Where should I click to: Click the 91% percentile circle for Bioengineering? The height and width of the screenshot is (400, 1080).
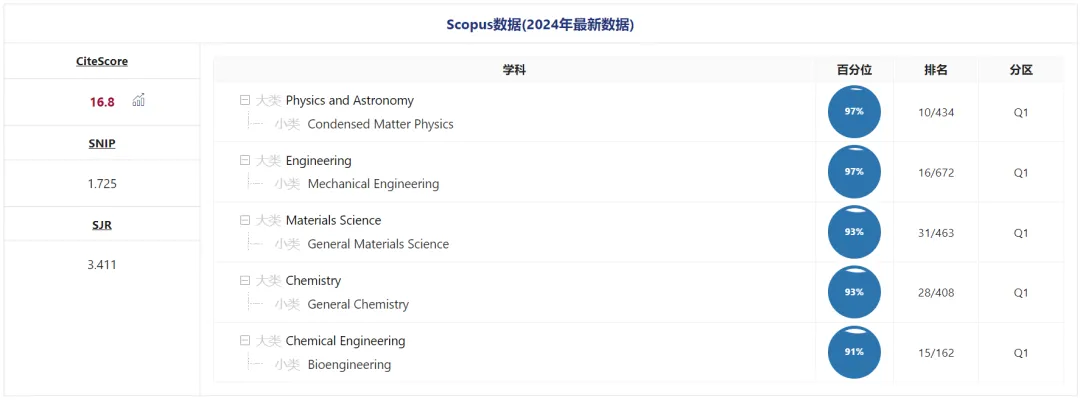click(x=854, y=352)
